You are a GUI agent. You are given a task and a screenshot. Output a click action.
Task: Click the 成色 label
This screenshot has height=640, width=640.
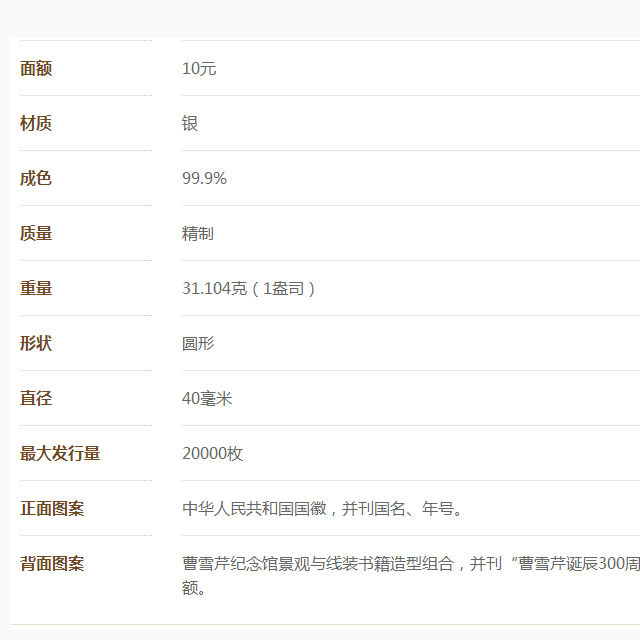click(x=36, y=178)
